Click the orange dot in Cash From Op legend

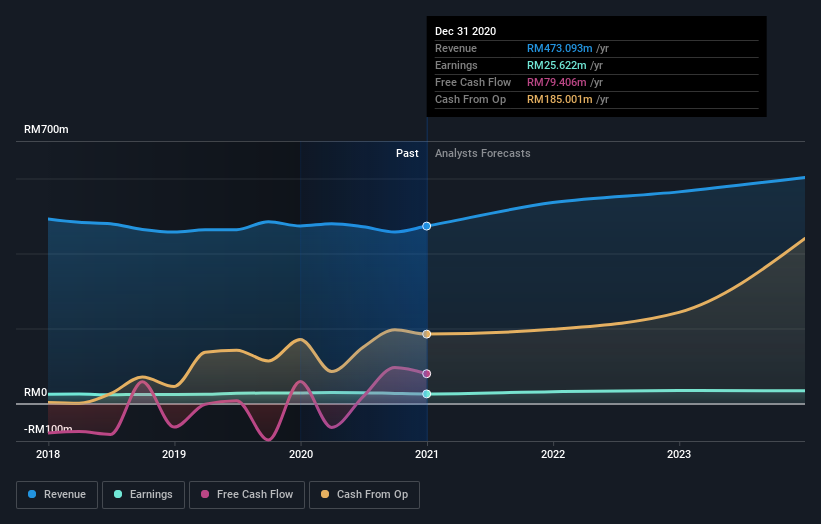pyautogui.click(x=325, y=494)
